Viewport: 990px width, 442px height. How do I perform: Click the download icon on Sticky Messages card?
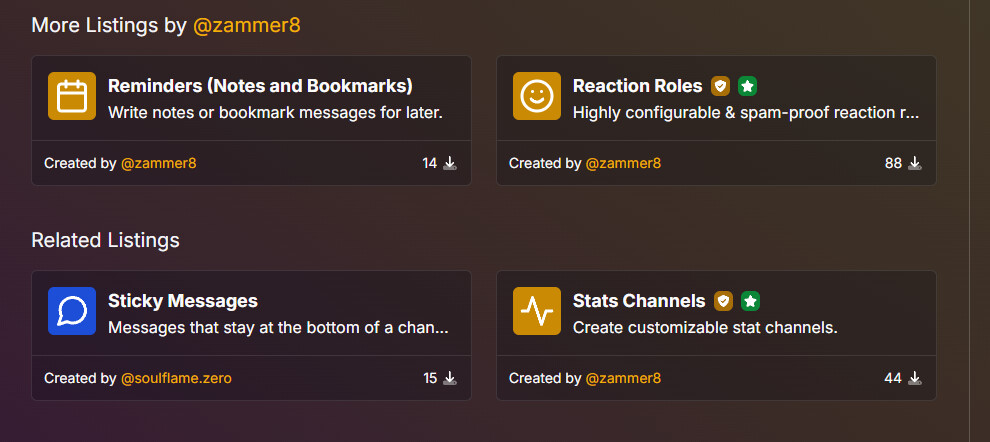click(x=450, y=378)
